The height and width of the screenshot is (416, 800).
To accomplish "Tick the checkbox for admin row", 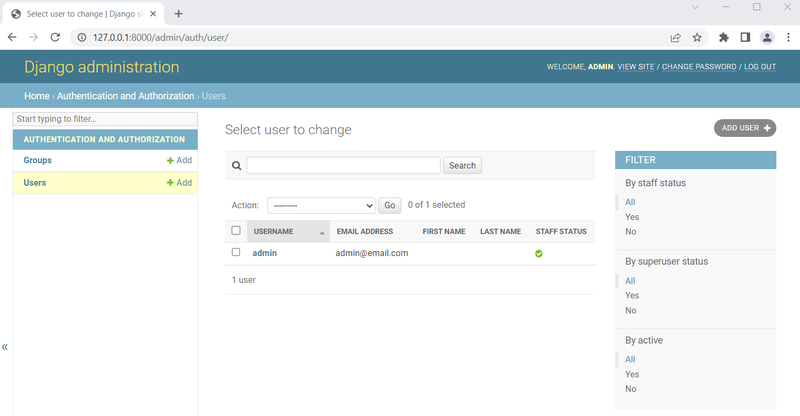I will [236, 252].
